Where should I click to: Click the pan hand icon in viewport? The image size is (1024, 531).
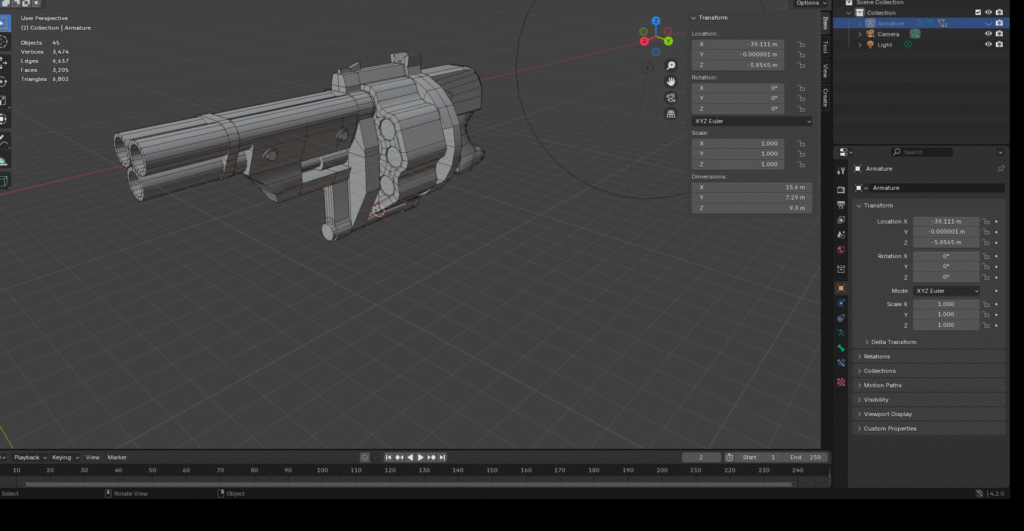pyautogui.click(x=671, y=81)
